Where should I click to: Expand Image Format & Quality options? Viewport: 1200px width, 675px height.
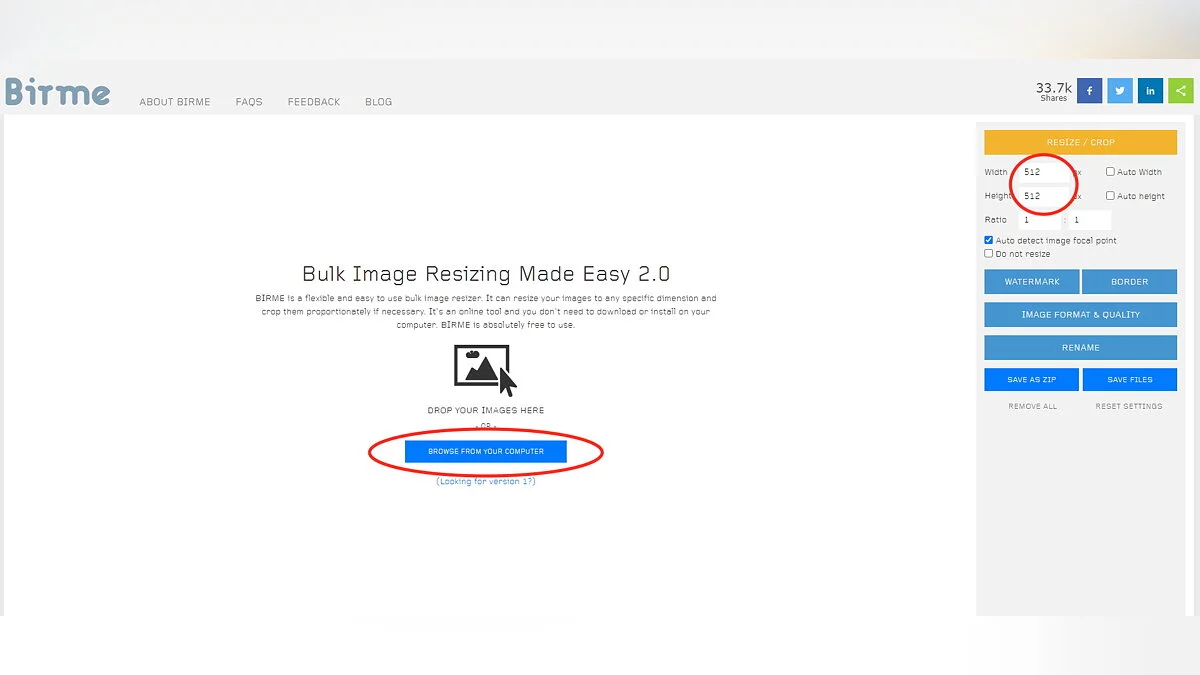point(1080,315)
